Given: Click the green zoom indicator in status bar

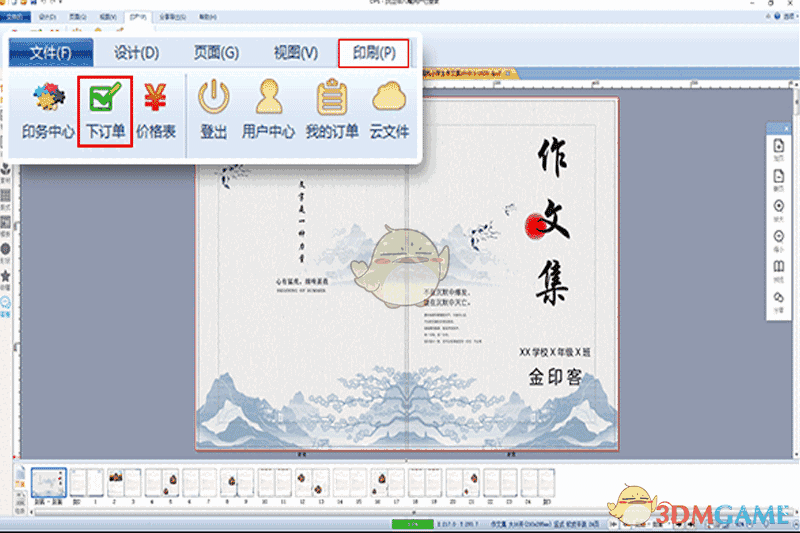Looking at the screenshot, I should tap(412, 524).
